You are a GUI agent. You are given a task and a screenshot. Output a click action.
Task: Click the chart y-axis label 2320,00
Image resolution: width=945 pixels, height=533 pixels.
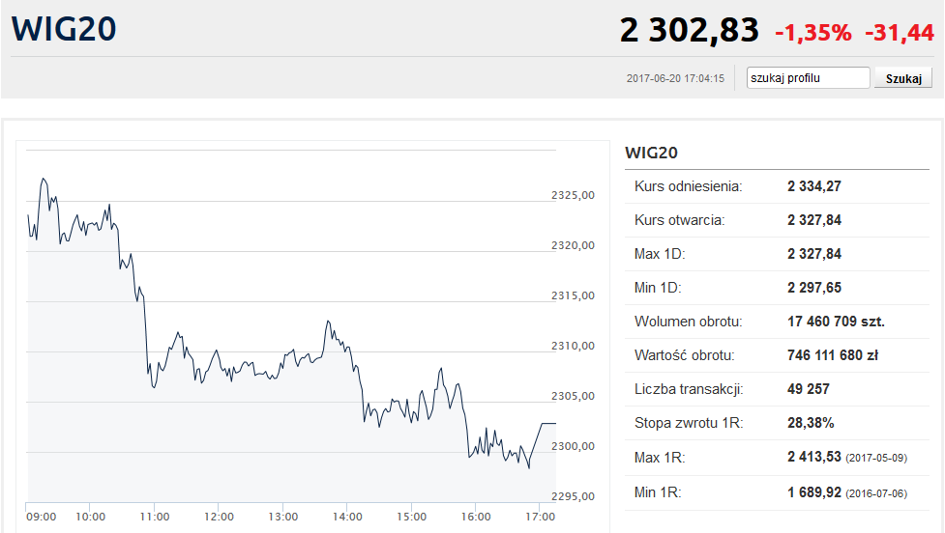click(x=573, y=245)
